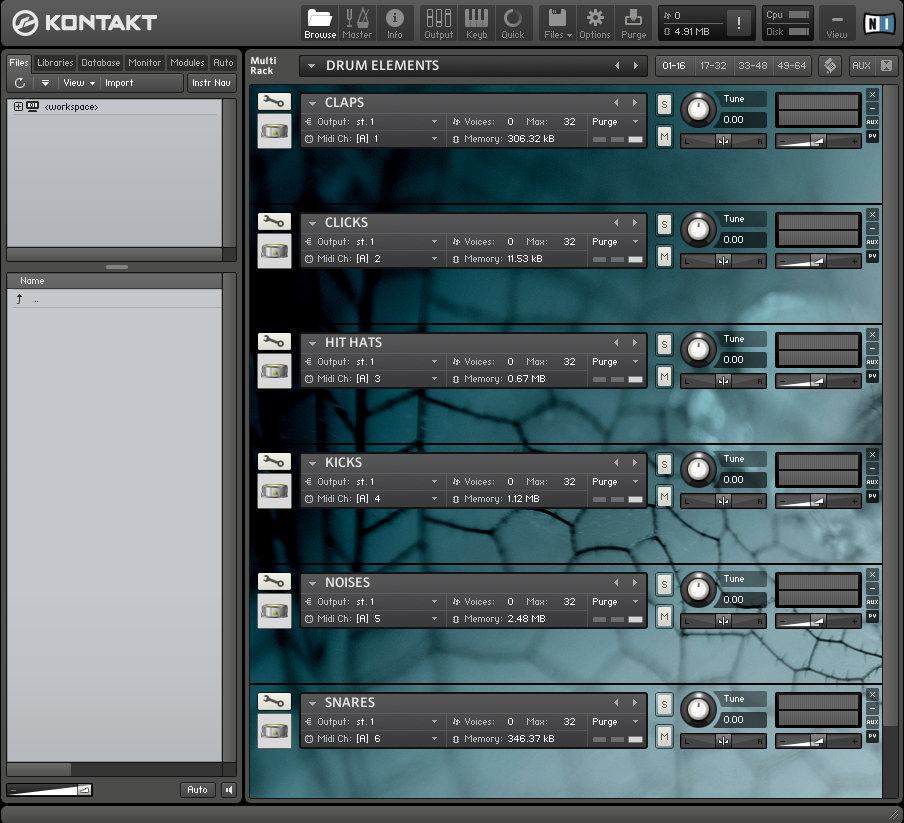Switch to the Libraries tab

click(55, 63)
